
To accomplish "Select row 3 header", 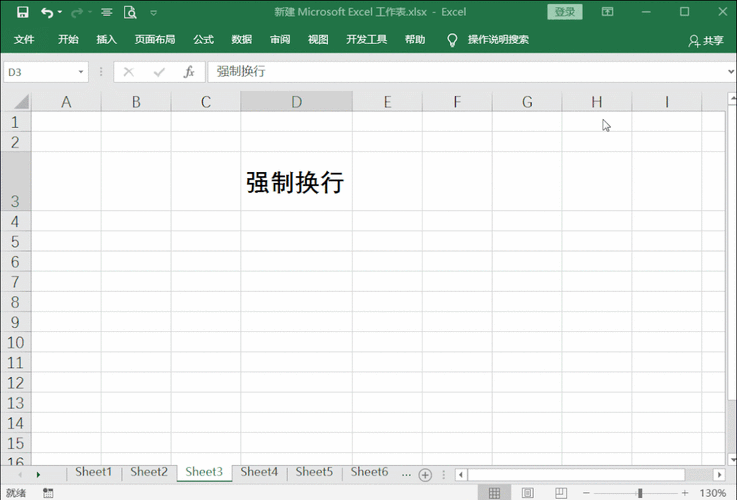I will [16, 181].
